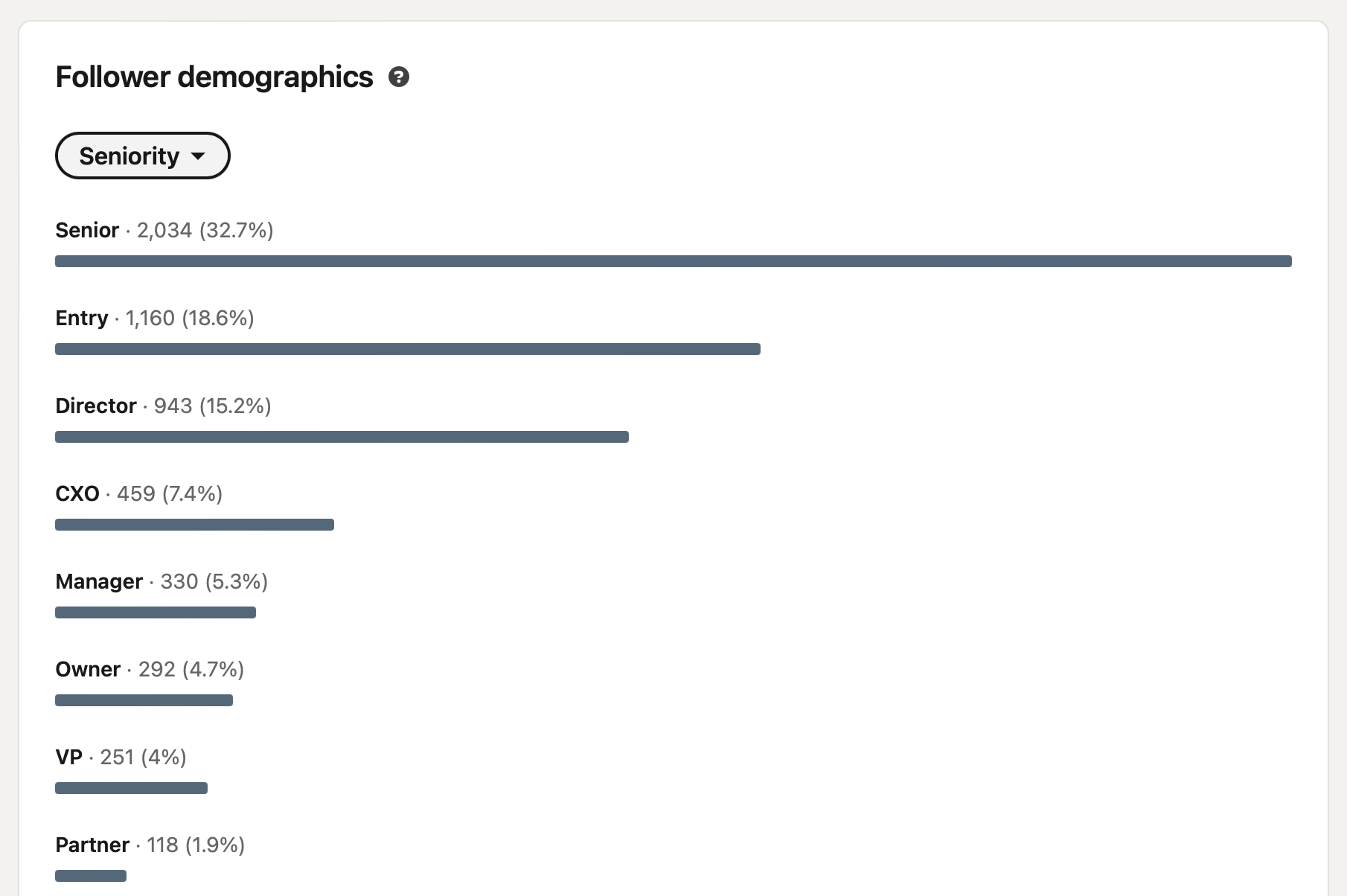Click the Director follower count label
Screen dimensions: 1347x896
pos(163,406)
